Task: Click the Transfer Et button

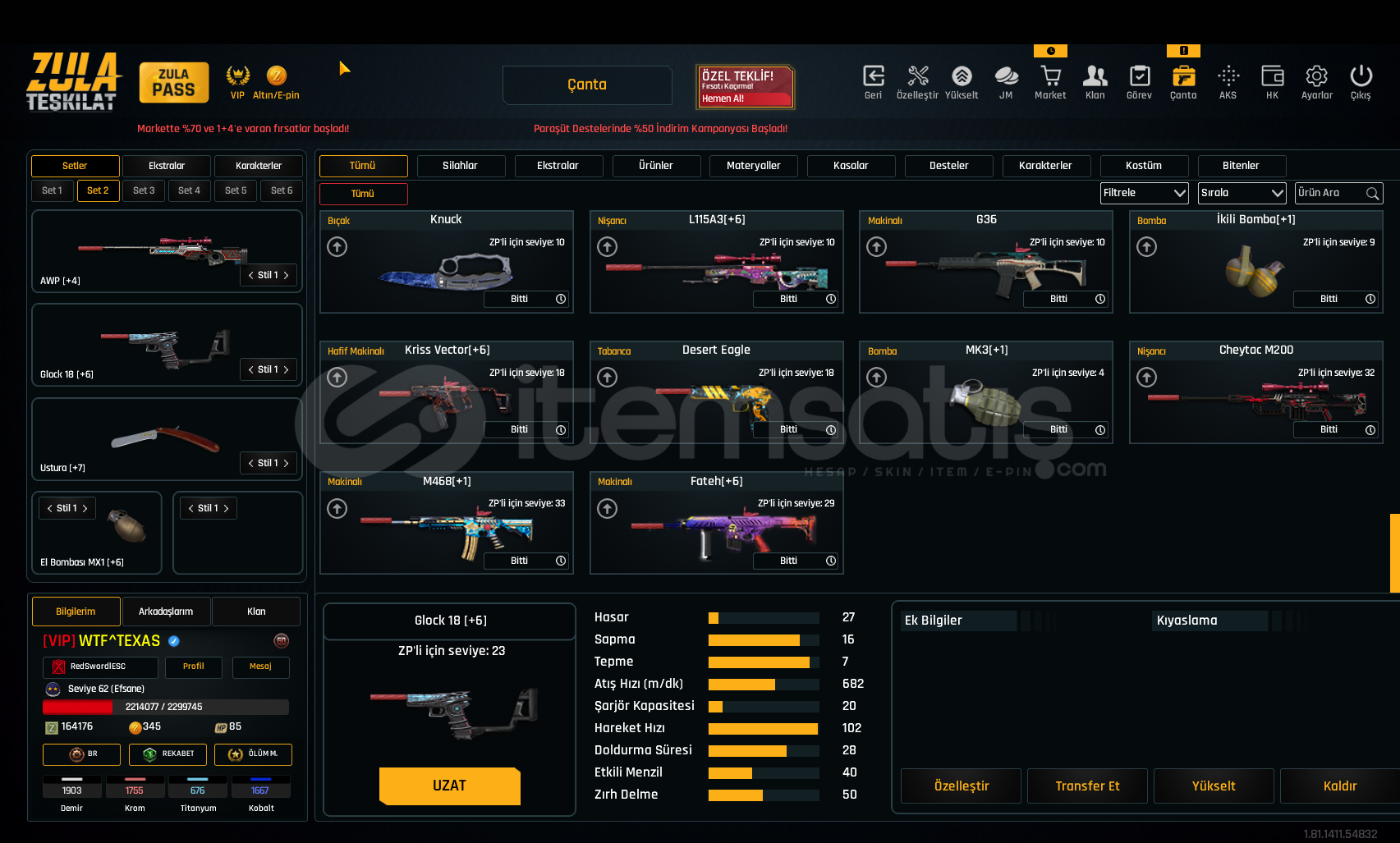Action: point(1087,786)
